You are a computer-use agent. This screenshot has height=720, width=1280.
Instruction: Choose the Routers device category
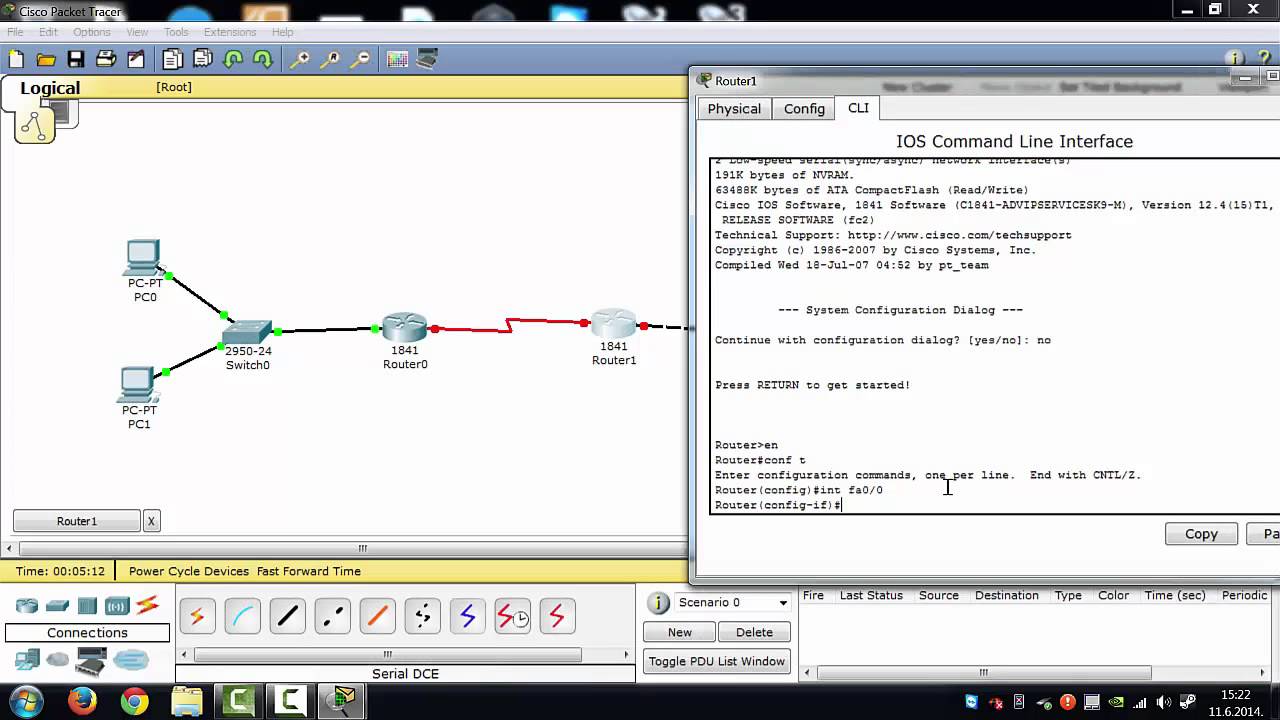pyautogui.click(x=27, y=605)
